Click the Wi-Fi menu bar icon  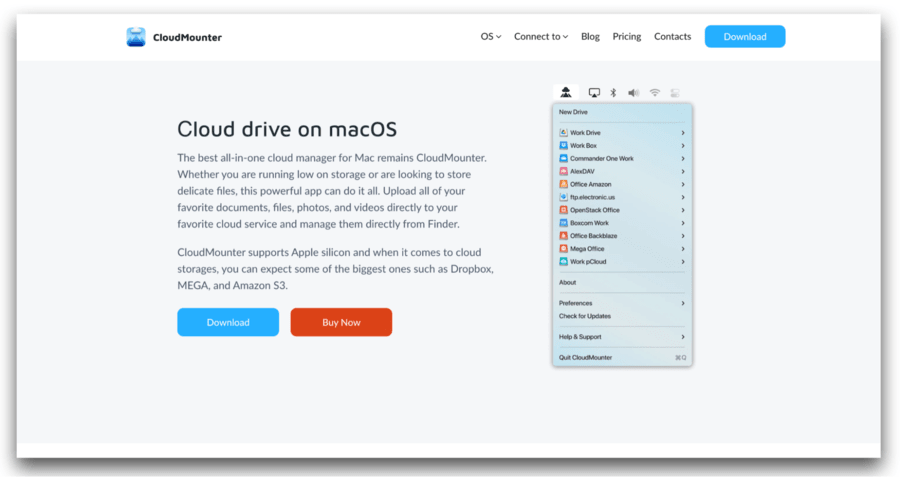point(654,92)
